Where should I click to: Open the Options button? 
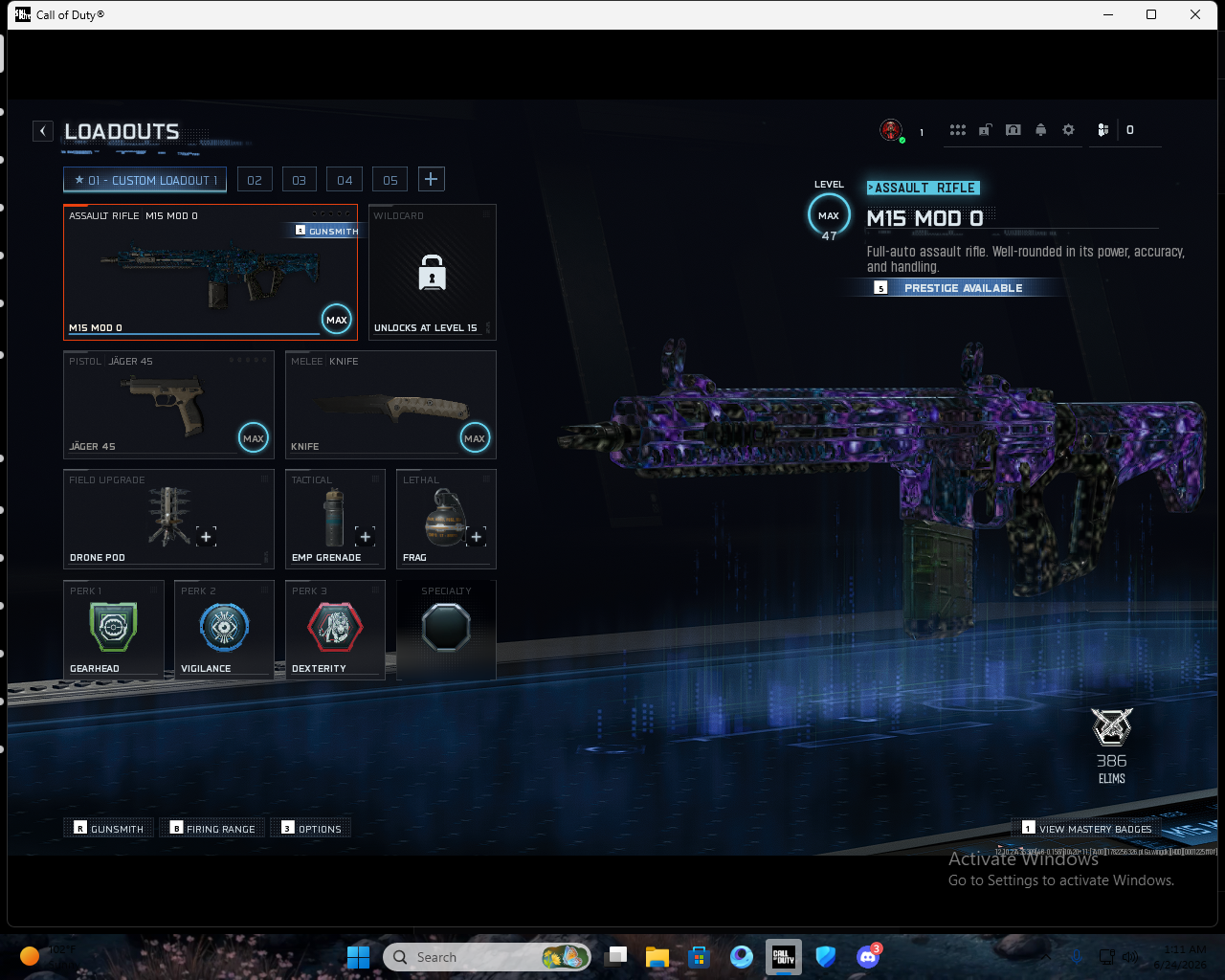tap(311, 829)
